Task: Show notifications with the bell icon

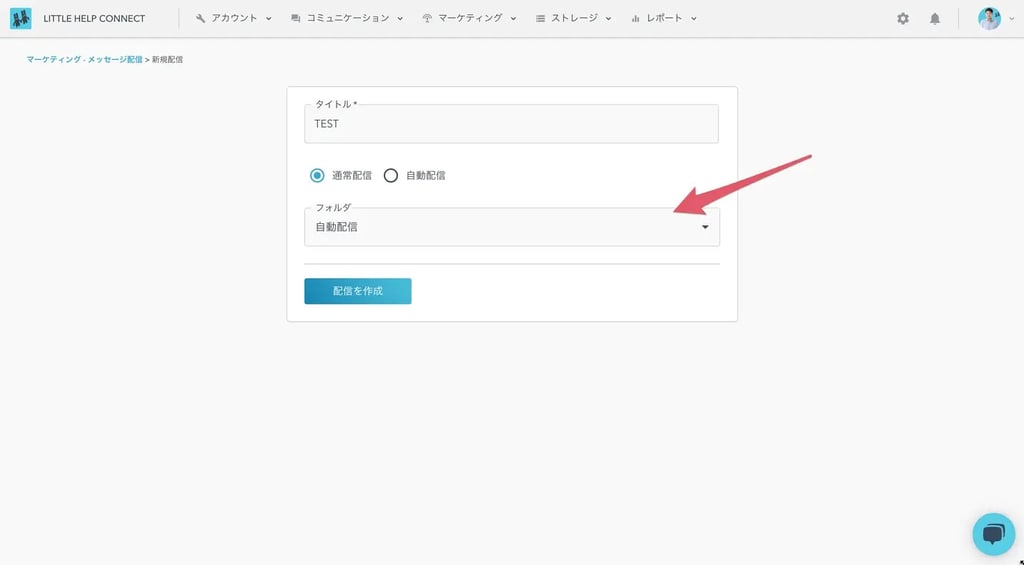Action: [x=935, y=18]
